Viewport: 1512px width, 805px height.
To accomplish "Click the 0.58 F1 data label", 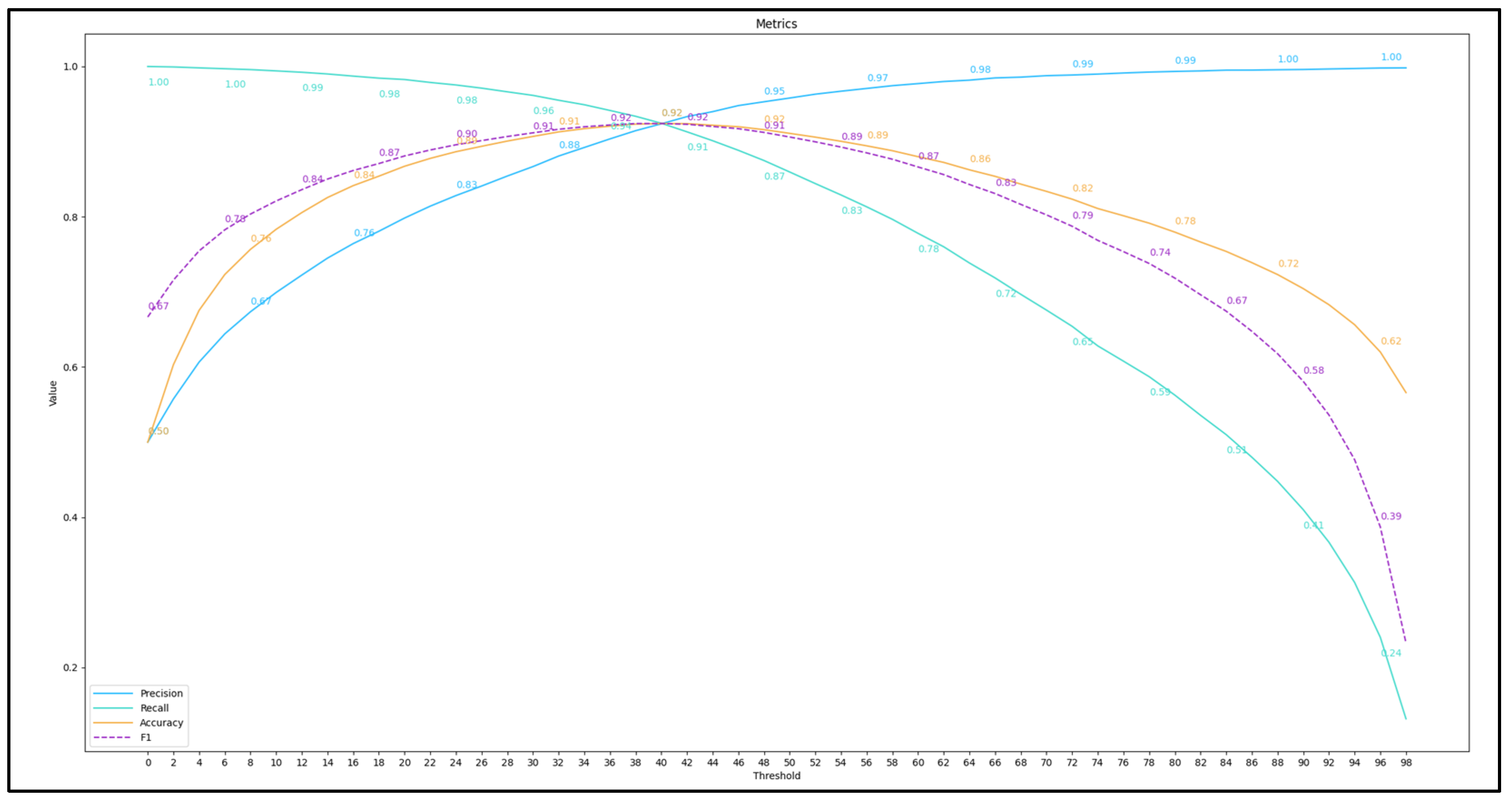I will pos(1314,370).
